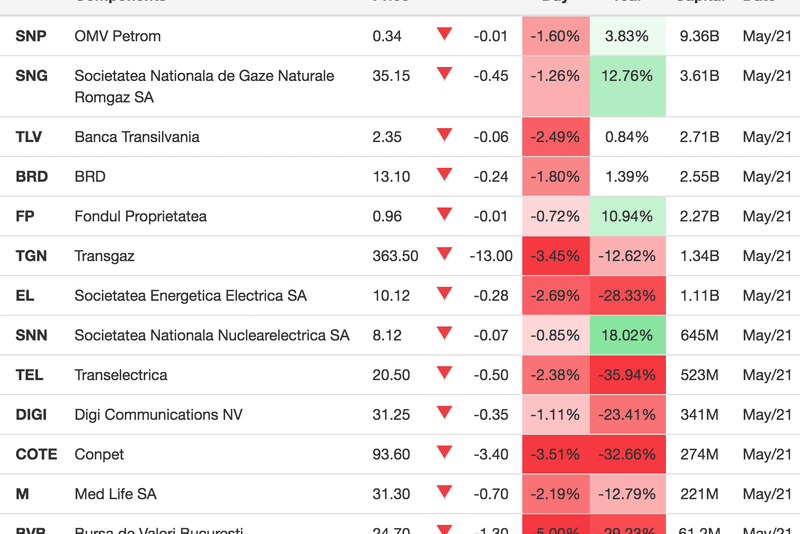Click the red arrow next to Conpet price

click(444, 453)
